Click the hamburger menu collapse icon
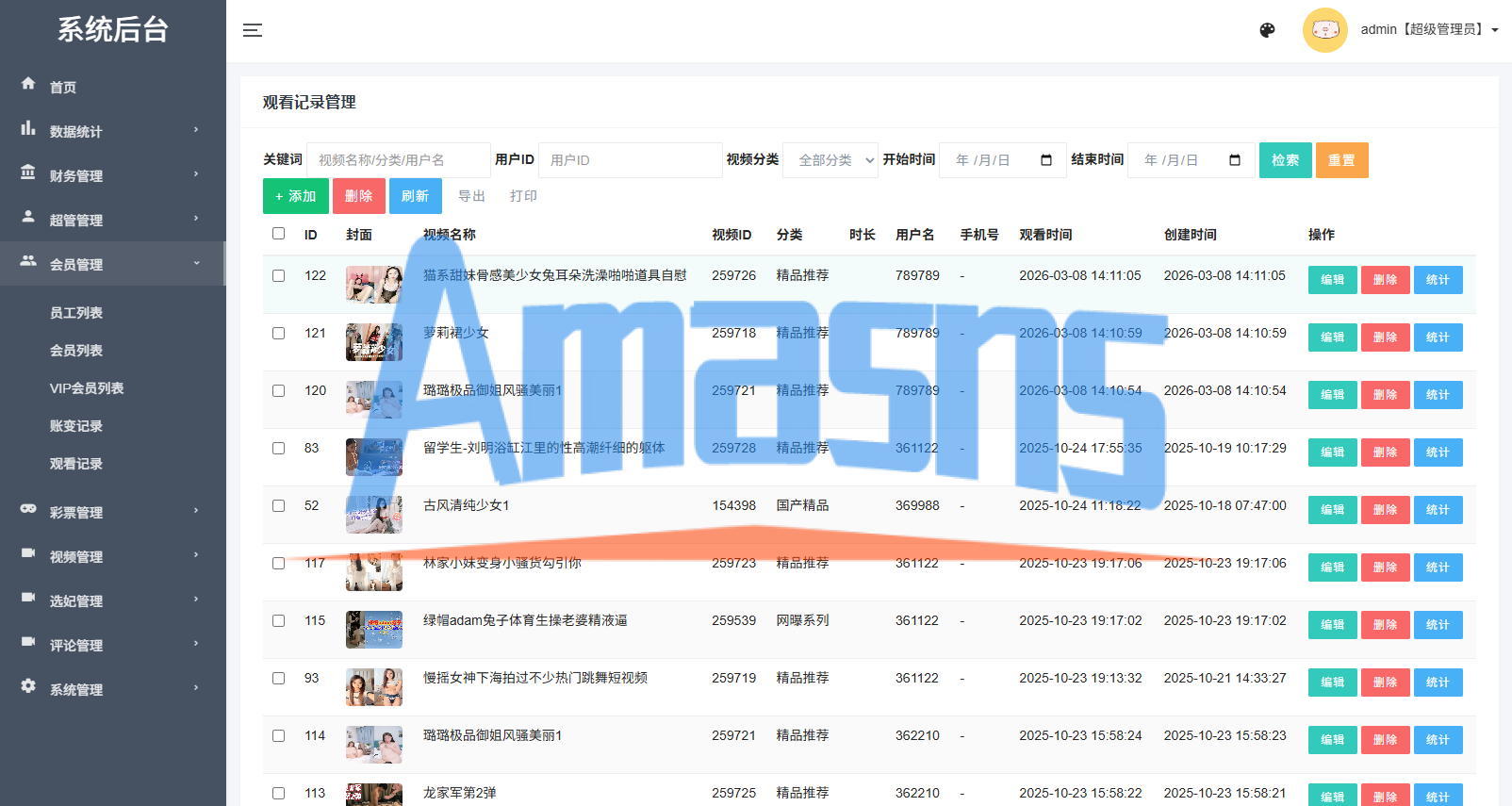Screen dimensions: 1512x806 coord(253,30)
